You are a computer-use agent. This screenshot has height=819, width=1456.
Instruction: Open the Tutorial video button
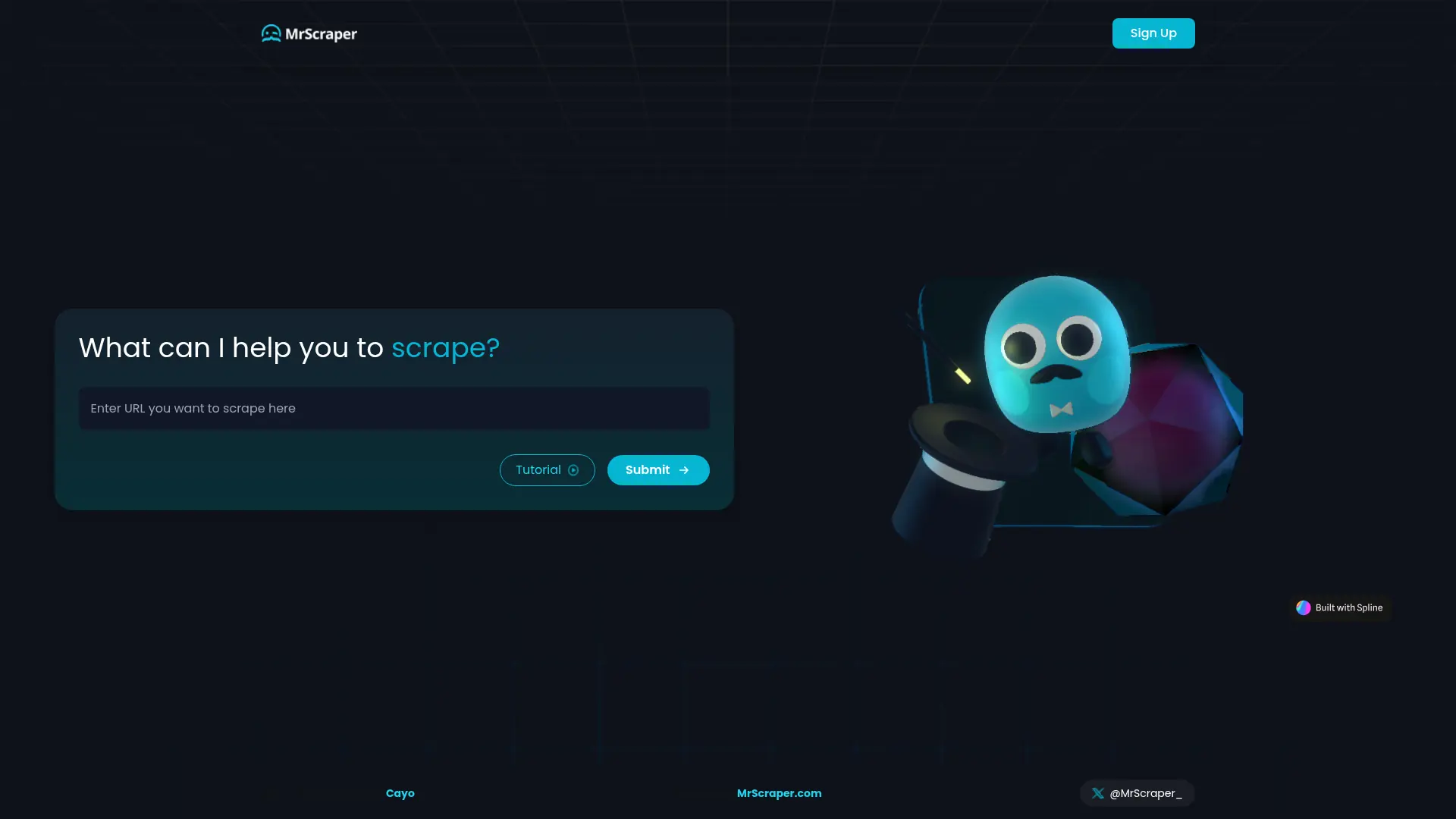coord(548,470)
